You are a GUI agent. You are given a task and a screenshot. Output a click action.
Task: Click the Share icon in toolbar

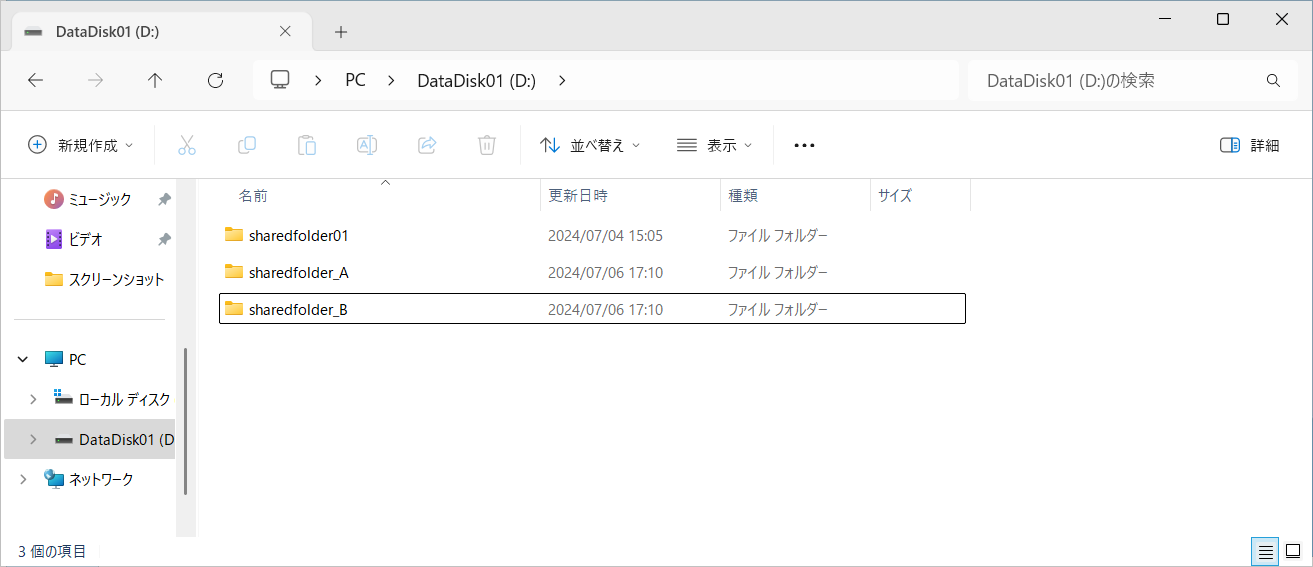[x=427, y=145]
